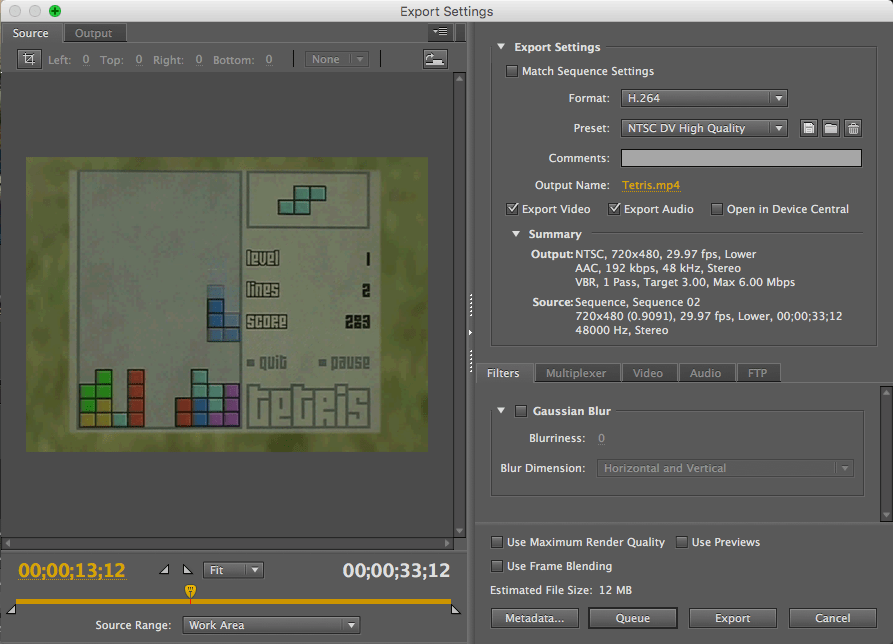Click the Delete Preset trash icon
This screenshot has width=893, height=644.
853,128
